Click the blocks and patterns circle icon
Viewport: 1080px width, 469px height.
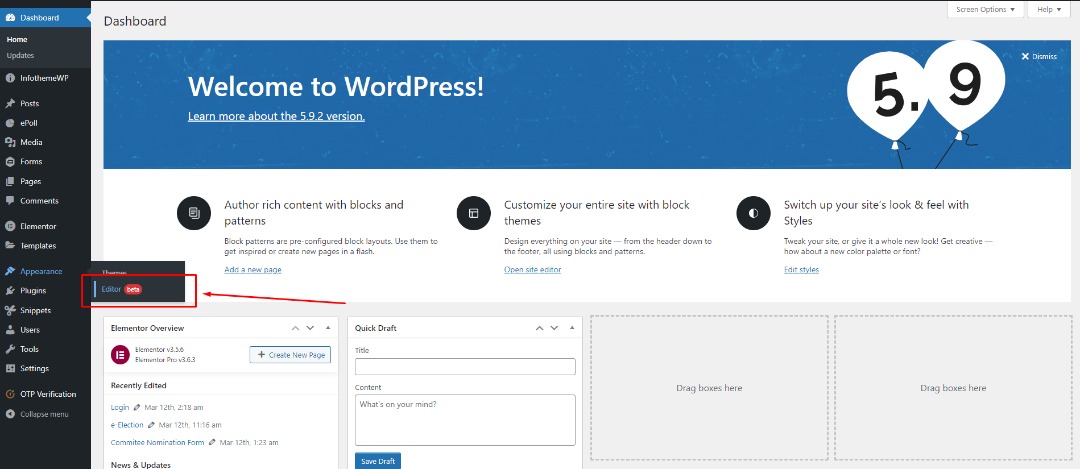[194, 213]
